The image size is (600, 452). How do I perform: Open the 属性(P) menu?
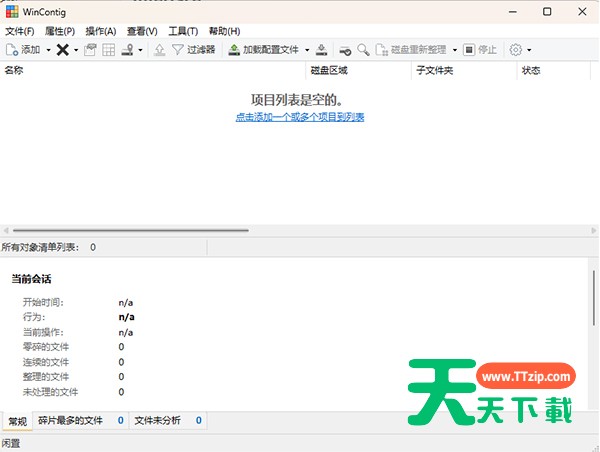(60, 31)
